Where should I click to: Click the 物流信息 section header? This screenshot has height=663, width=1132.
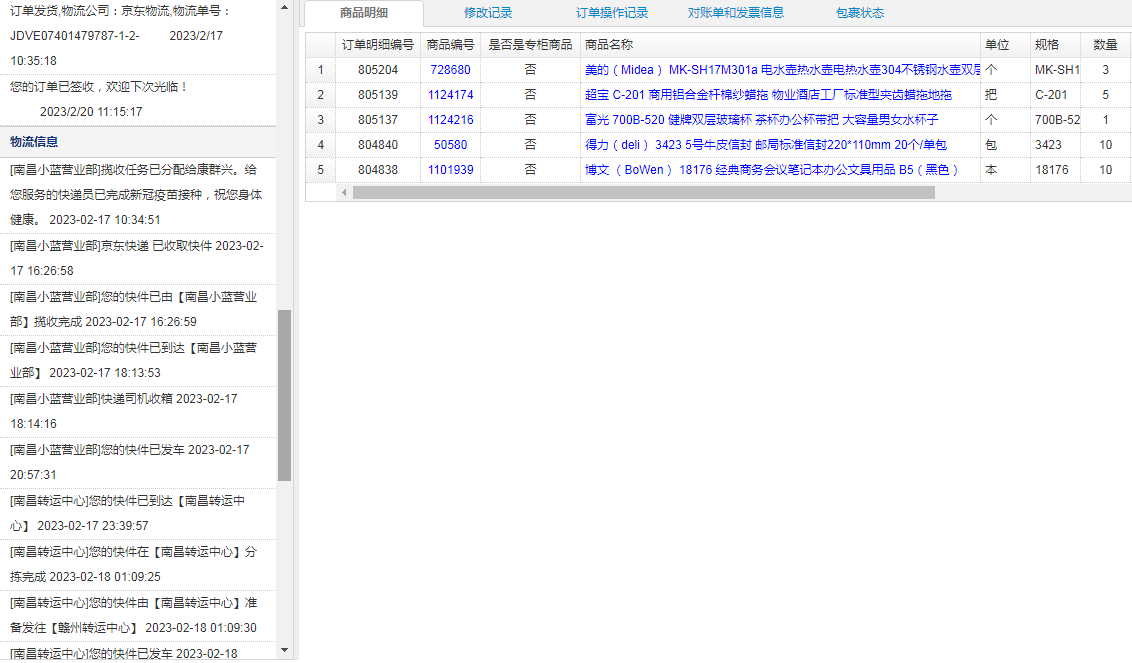[138, 142]
